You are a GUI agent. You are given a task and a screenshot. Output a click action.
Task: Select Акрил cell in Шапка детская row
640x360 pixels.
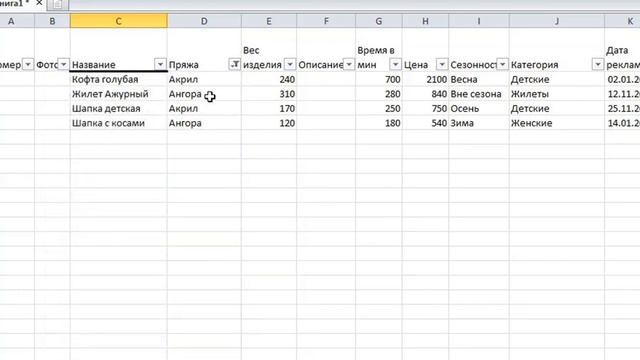point(204,109)
